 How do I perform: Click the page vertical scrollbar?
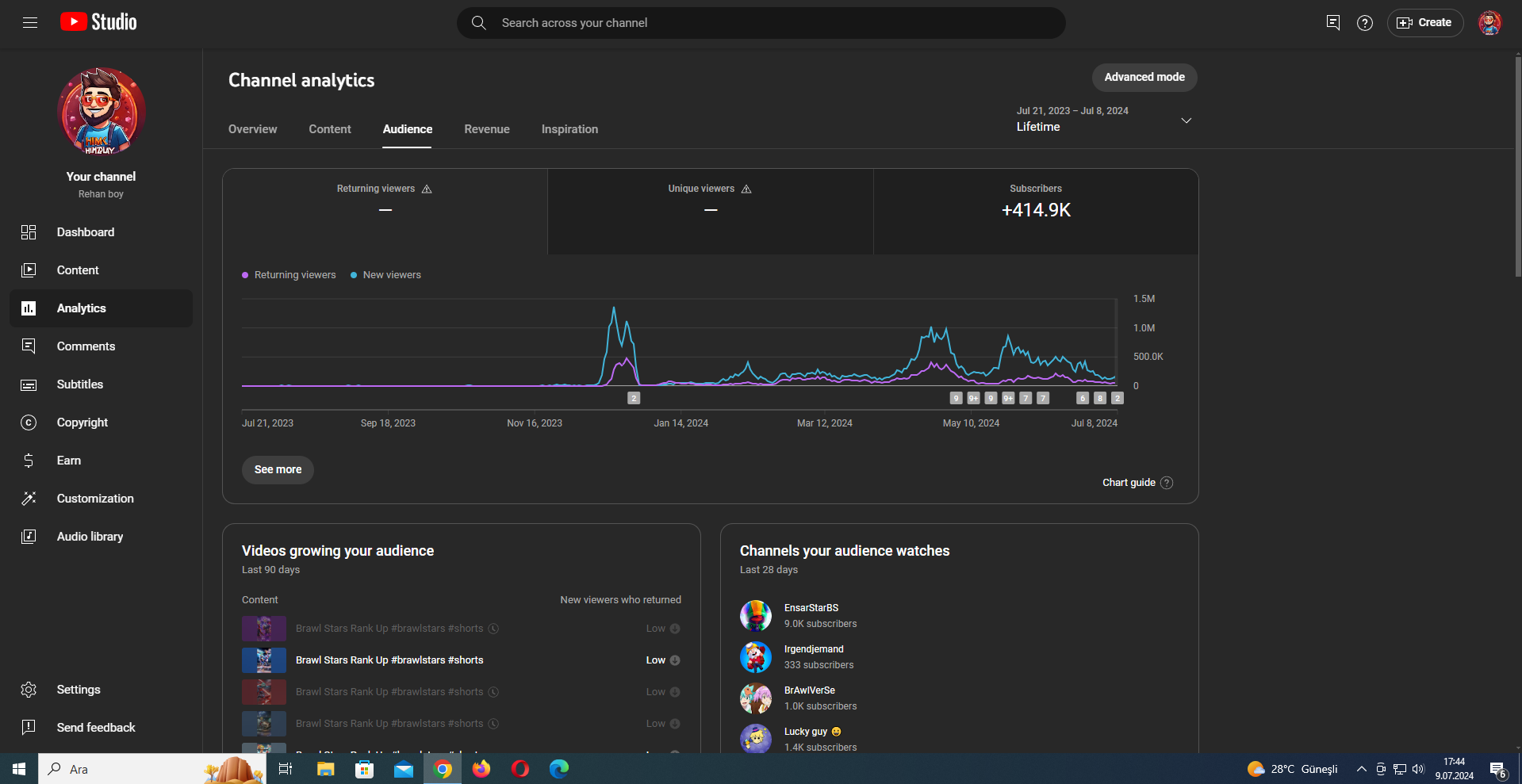(1517, 166)
